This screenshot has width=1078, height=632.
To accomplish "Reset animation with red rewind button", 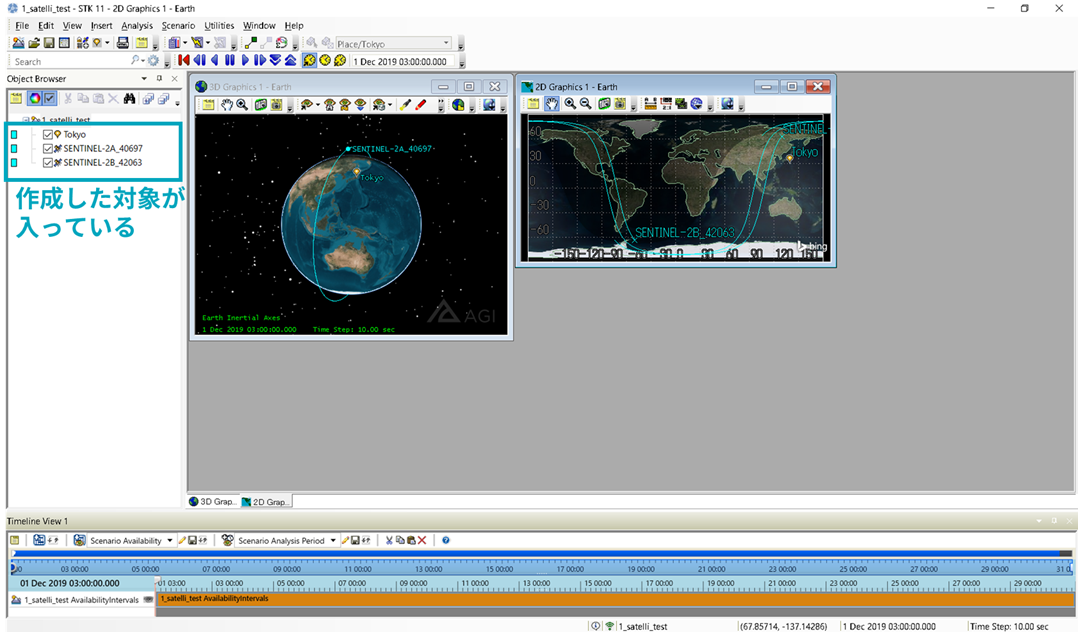I will [x=184, y=61].
